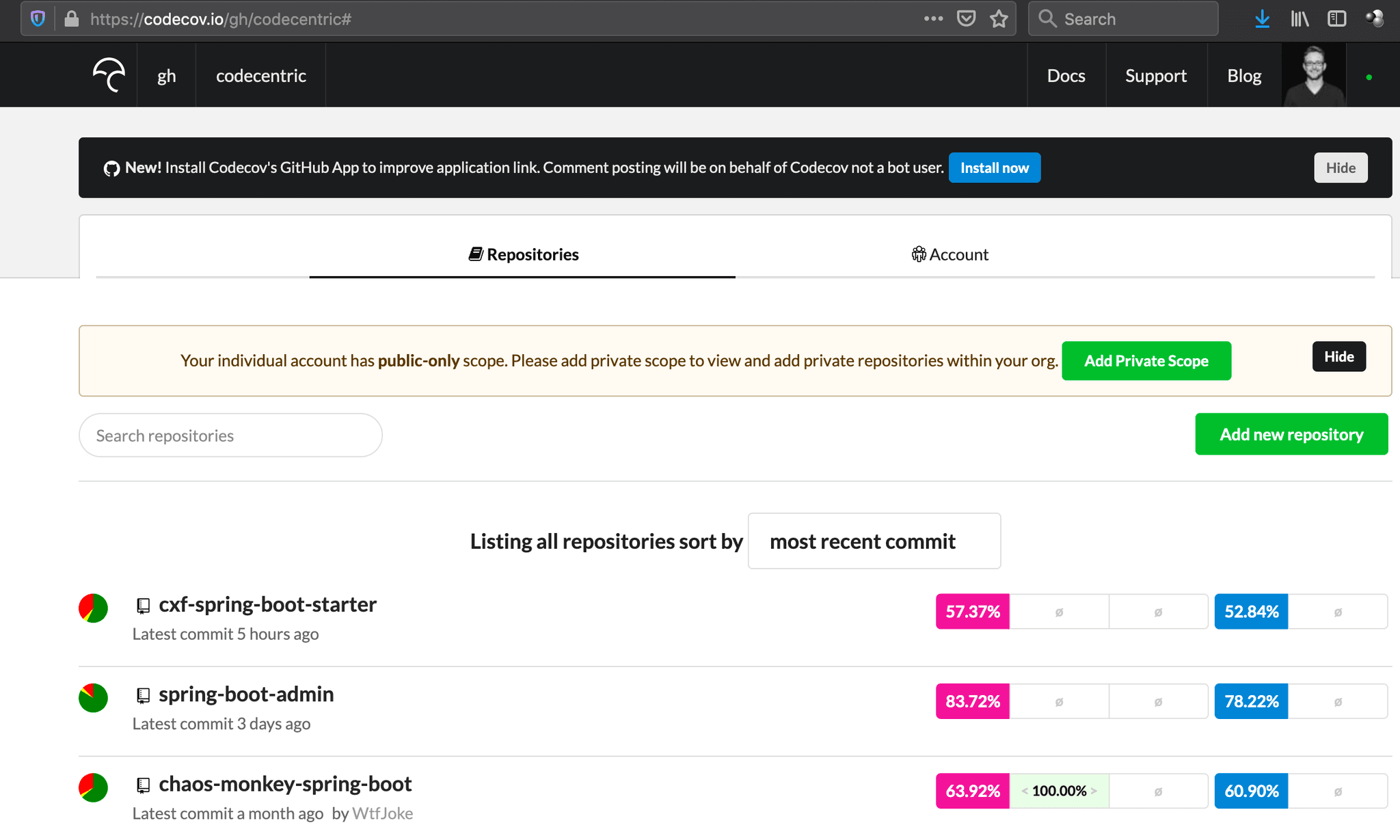Hide the public-only scope warning banner
Image resolution: width=1400 pixels, height=840 pixels.
click(x=1338, y=357)
